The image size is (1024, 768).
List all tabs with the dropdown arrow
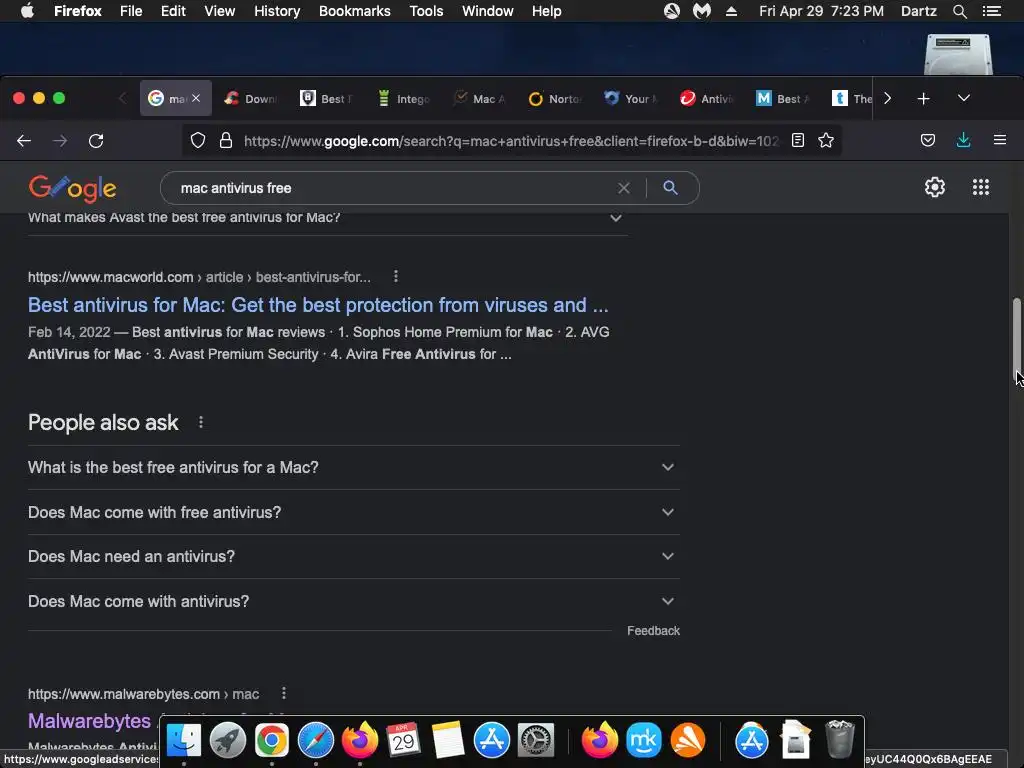pyautogui.click(x=964, y=98)
